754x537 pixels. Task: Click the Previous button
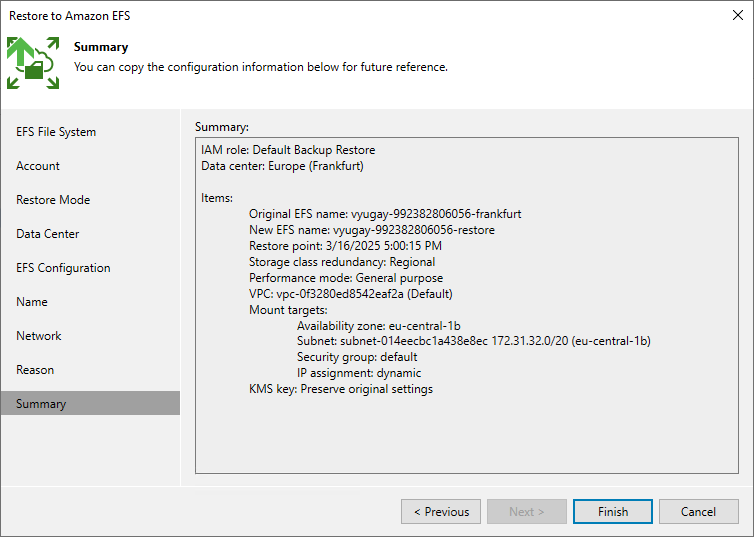click(x=441, y=512)
